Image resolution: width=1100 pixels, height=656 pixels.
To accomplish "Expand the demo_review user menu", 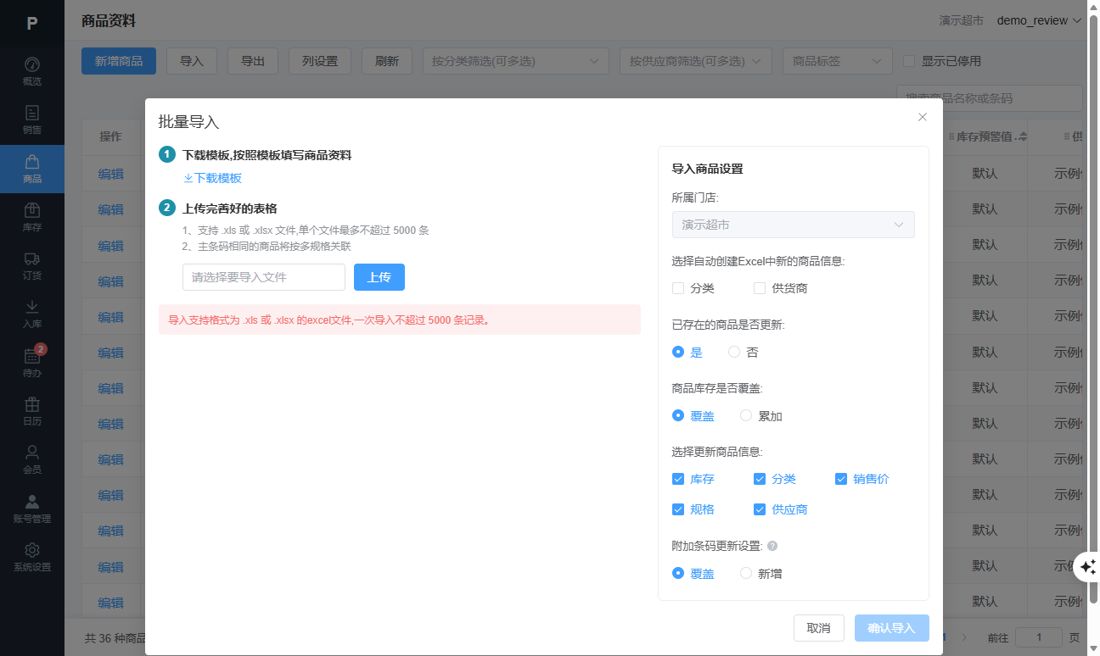I will pos(1038,20).
